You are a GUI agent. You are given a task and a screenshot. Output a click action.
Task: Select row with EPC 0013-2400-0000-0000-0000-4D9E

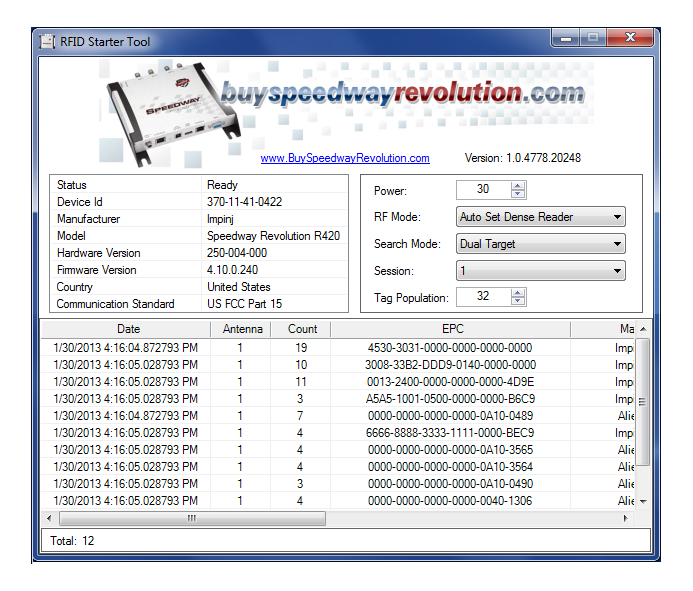pyautogui.click(x=338, y=382)
